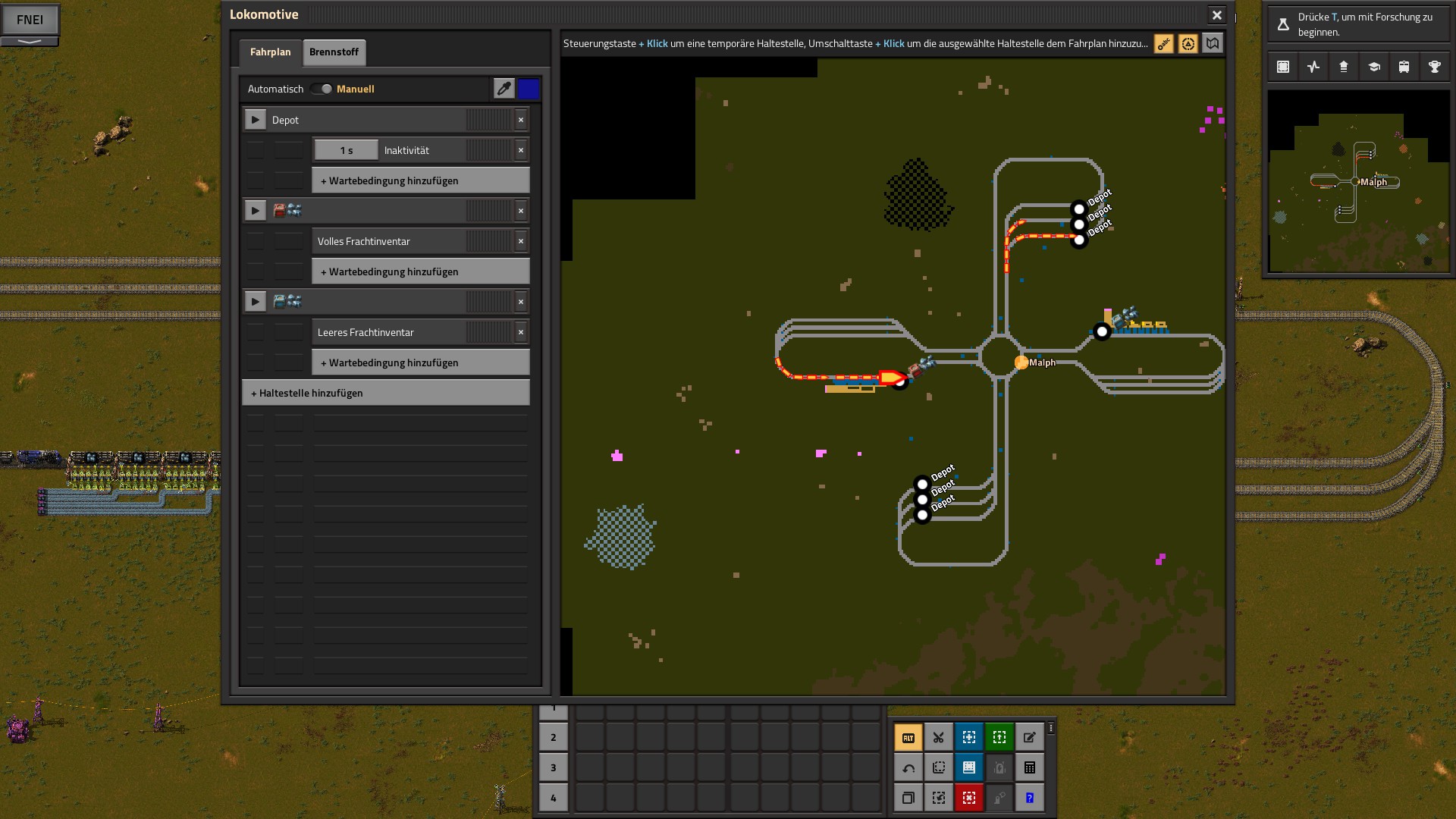Image resolution: width=1456 pixels, height=819 pixels.
Task: Click the undo arrow shortcut
Action: coord(908,767)
